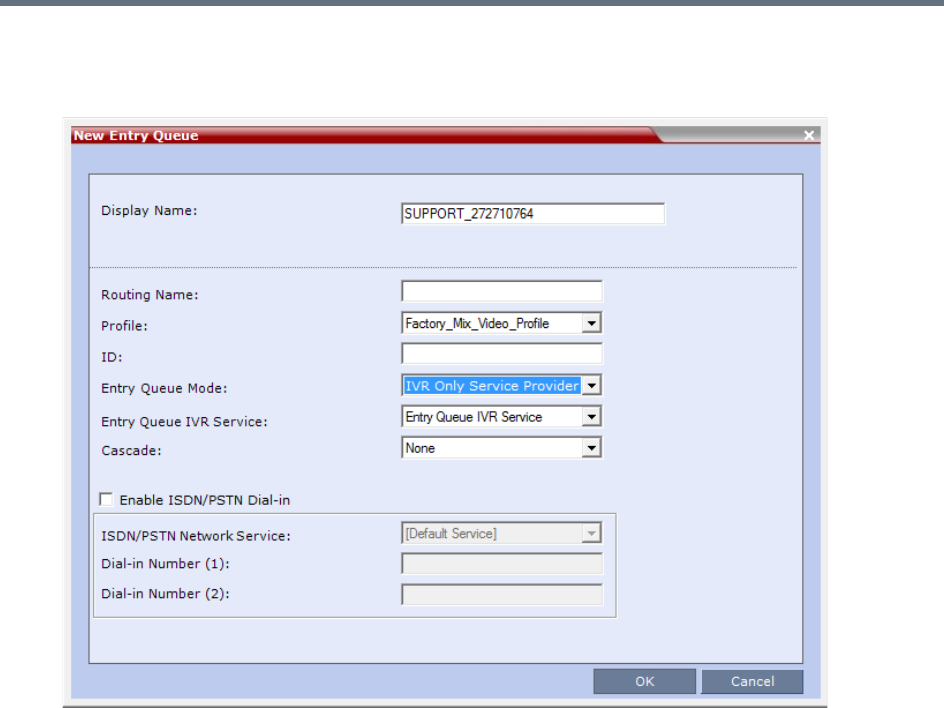Click the ID input field

(502, 354)
